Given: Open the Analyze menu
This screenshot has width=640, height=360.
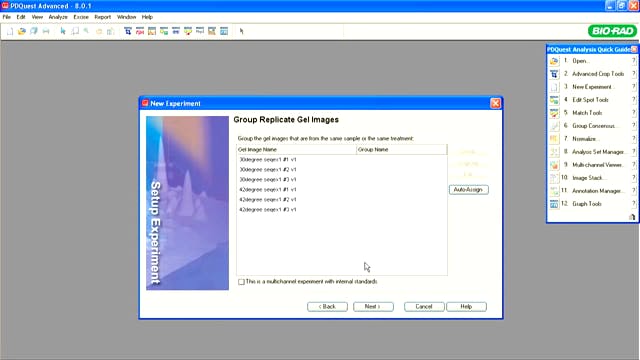Looking at the screenshot, I should (x=58, y=17).
